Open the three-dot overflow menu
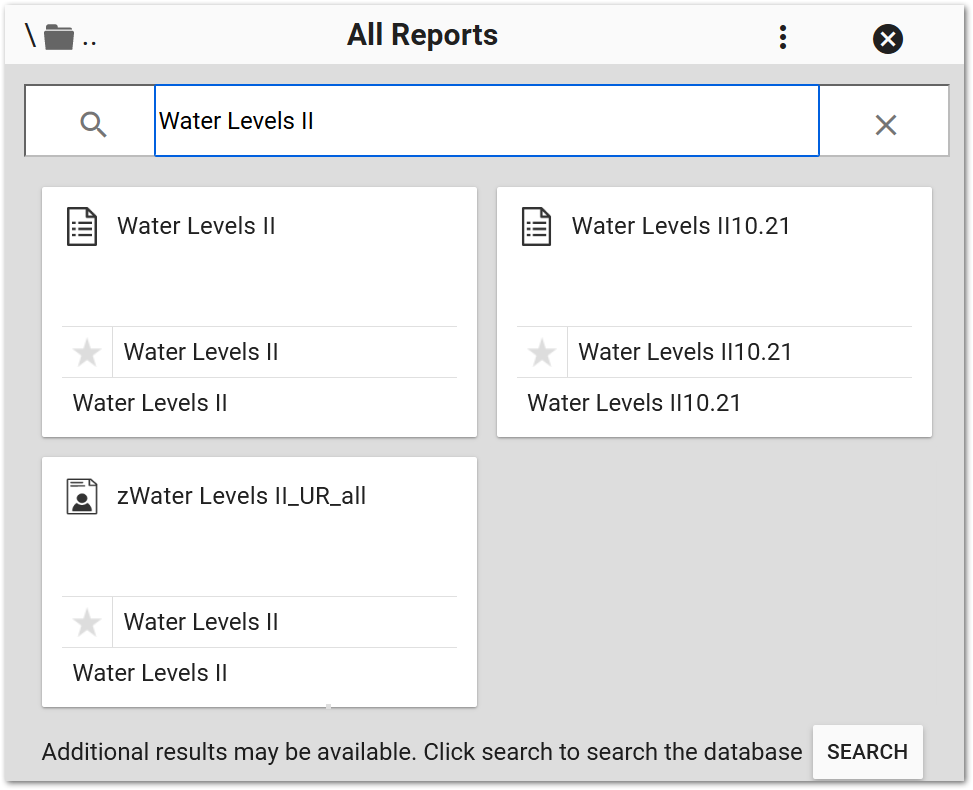 tap(783, 35)
